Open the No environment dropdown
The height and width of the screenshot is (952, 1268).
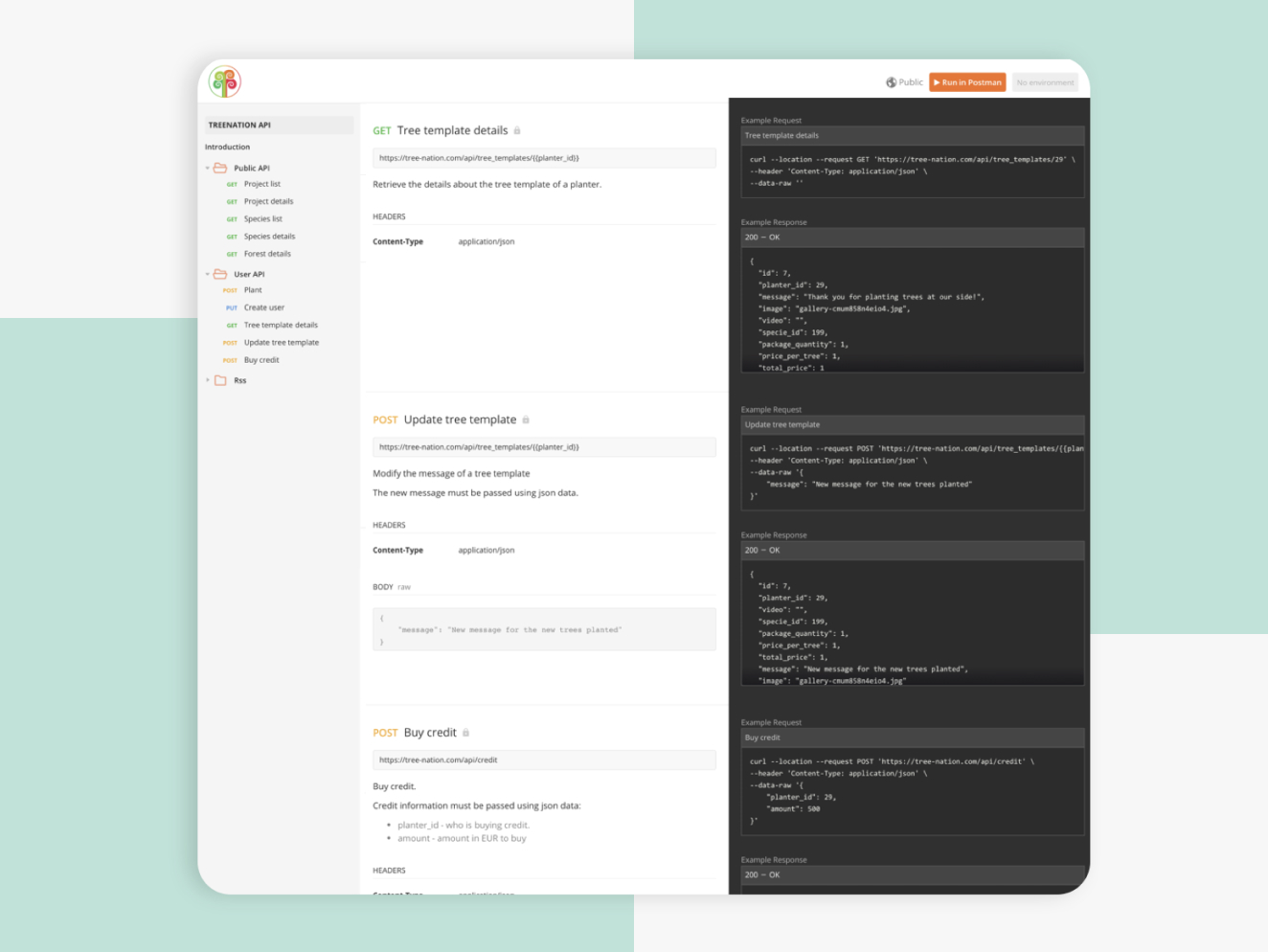coord(1045,82)
